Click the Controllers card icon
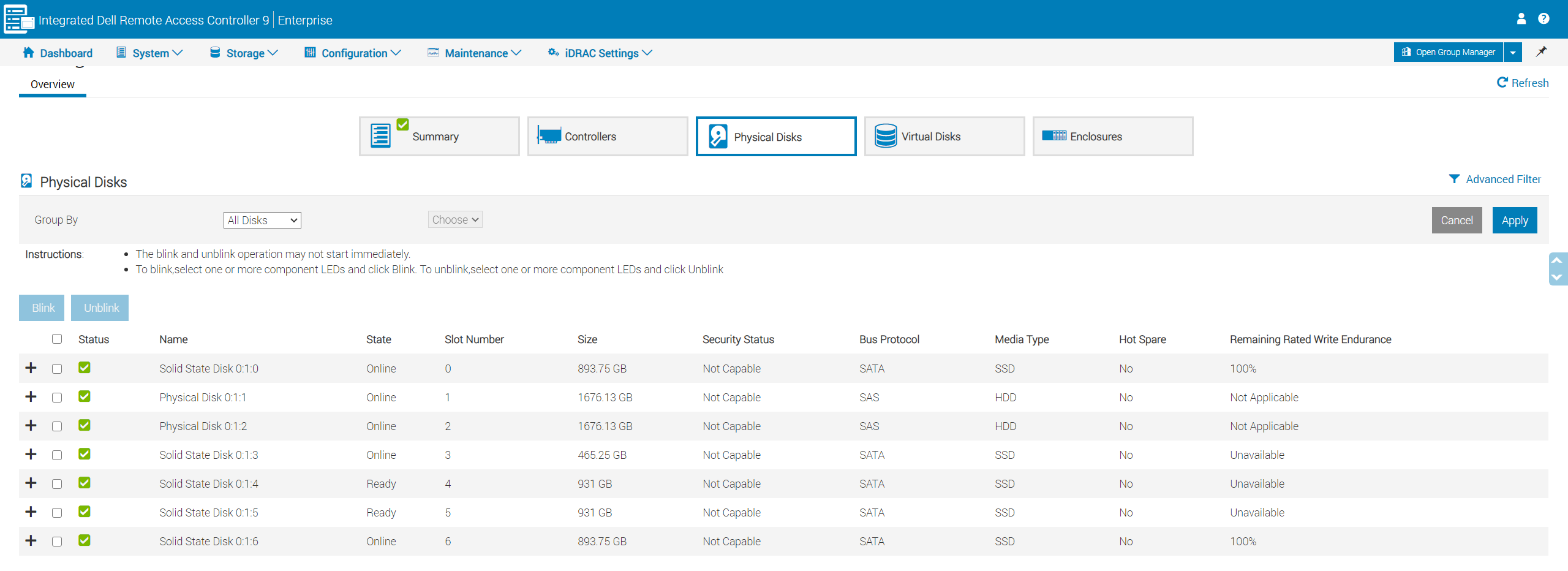The image size is (1568, 571). coord(549,135)
